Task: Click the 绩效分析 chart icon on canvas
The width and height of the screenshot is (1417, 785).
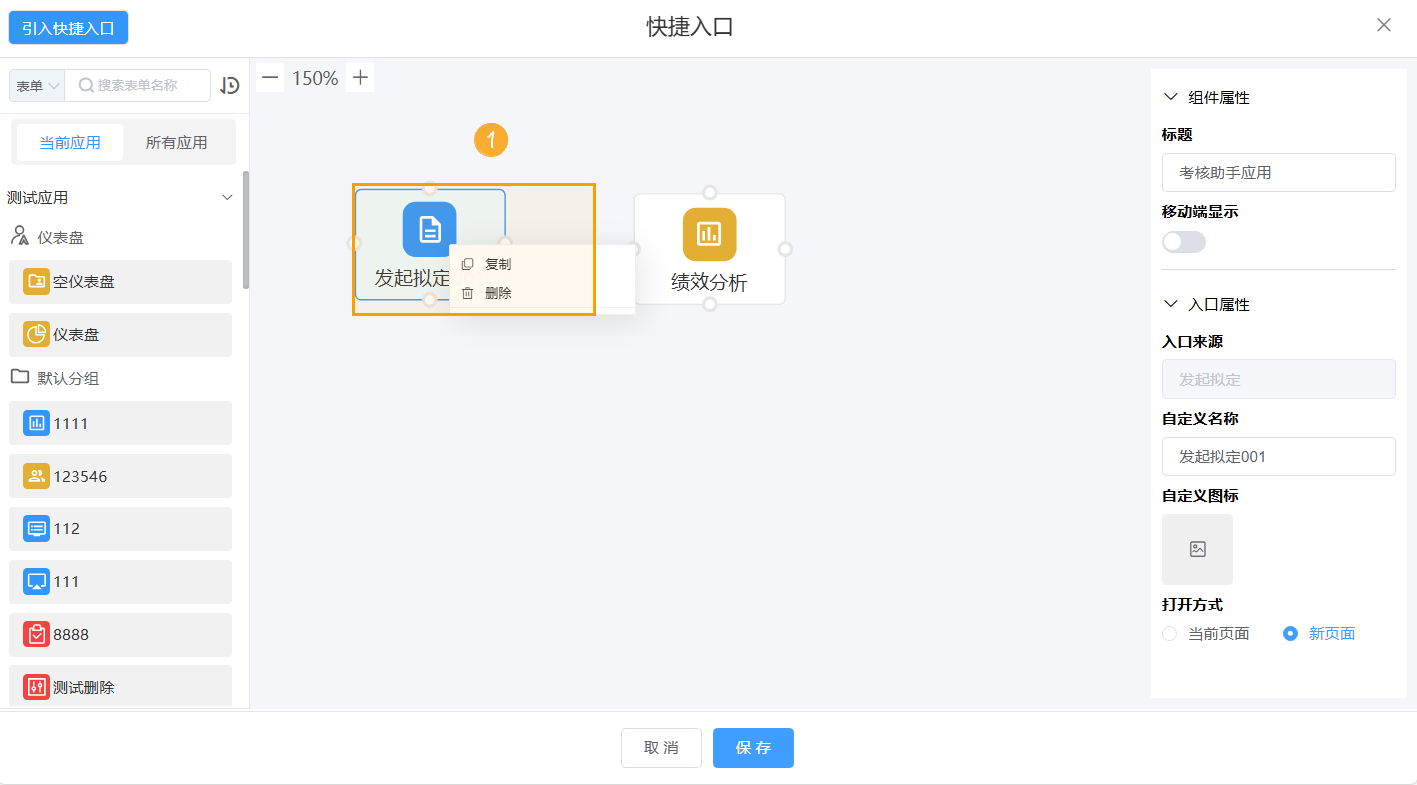Action: 710,233
